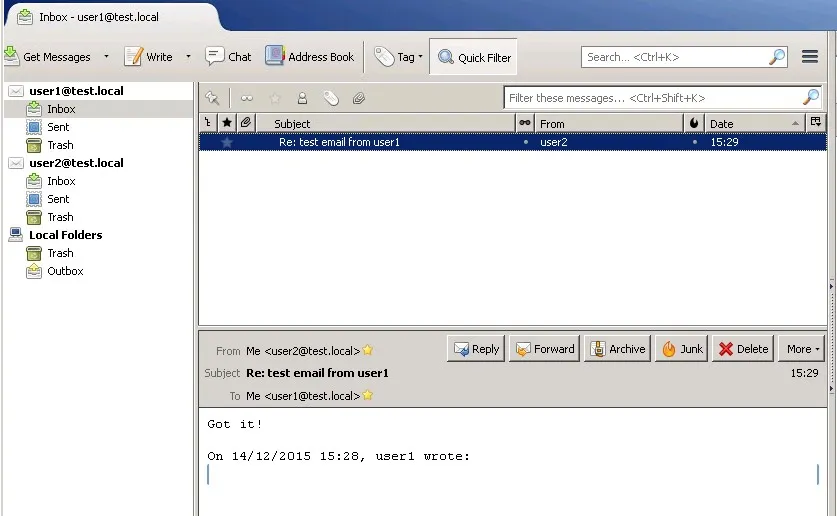Toggle the attachments quick filter
This screenshot has height=516, width=837.
tap(358, 98)
